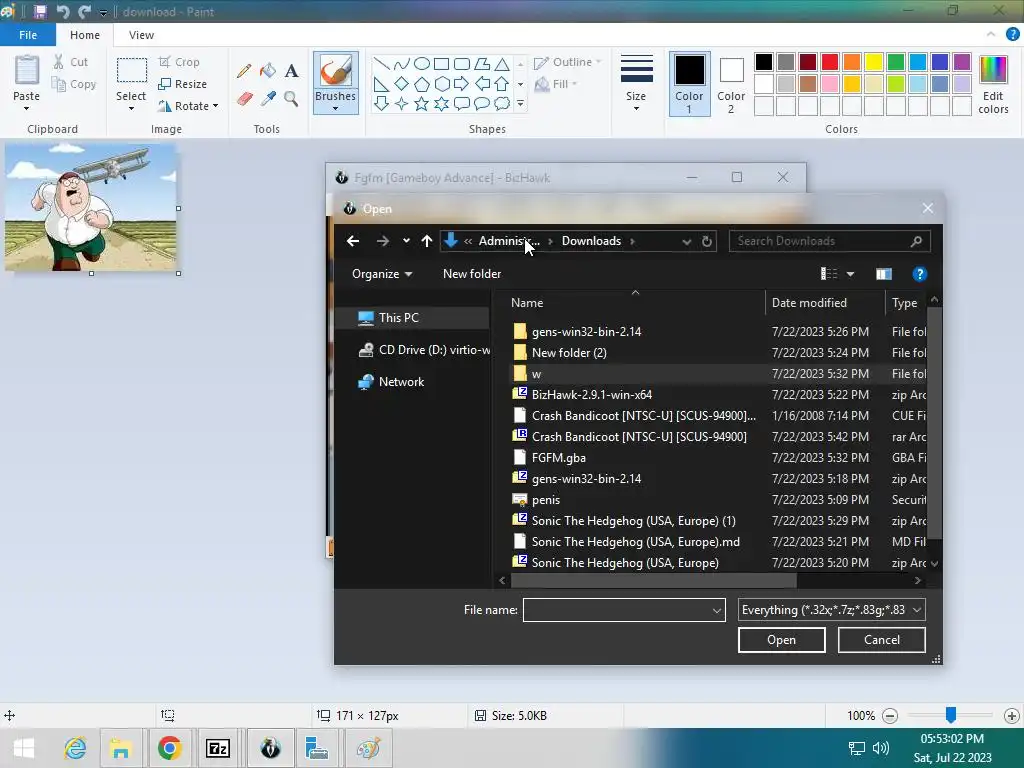This screenshot has height=768, width=1024.
Task: Expand the address bar path history dropdown
Action: pyautogui.click(x=686, y=242)
